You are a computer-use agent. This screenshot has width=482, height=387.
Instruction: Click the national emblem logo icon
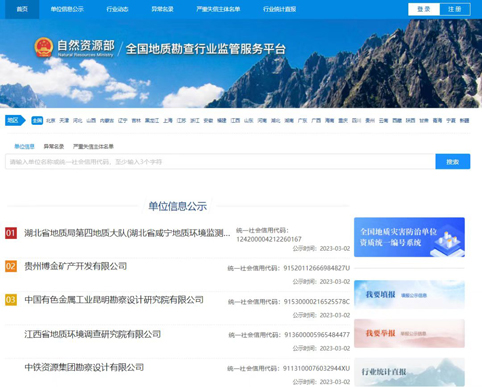click(44, 48)
